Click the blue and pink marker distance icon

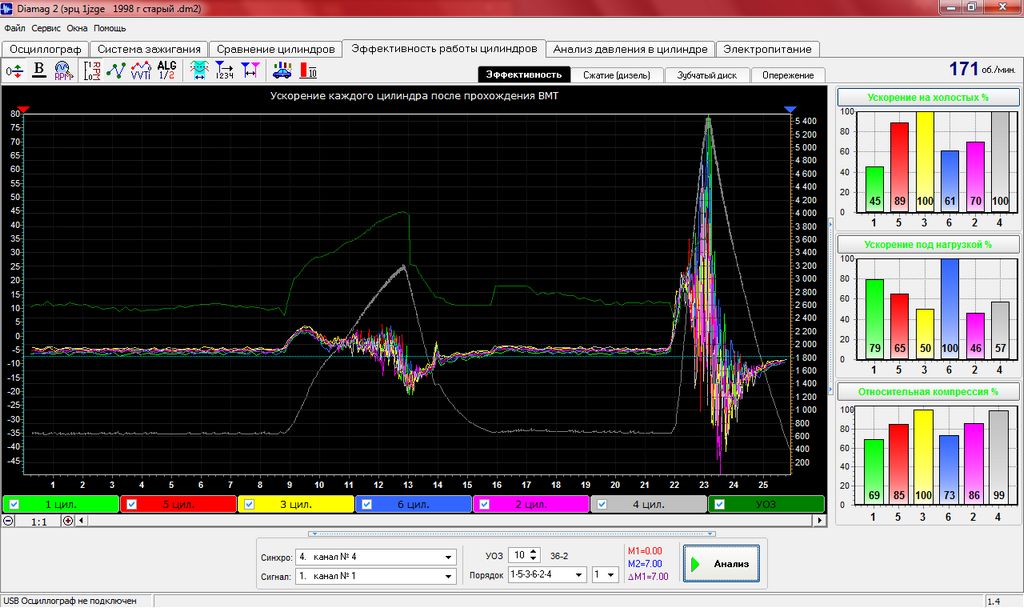click(x=250, y=71)
